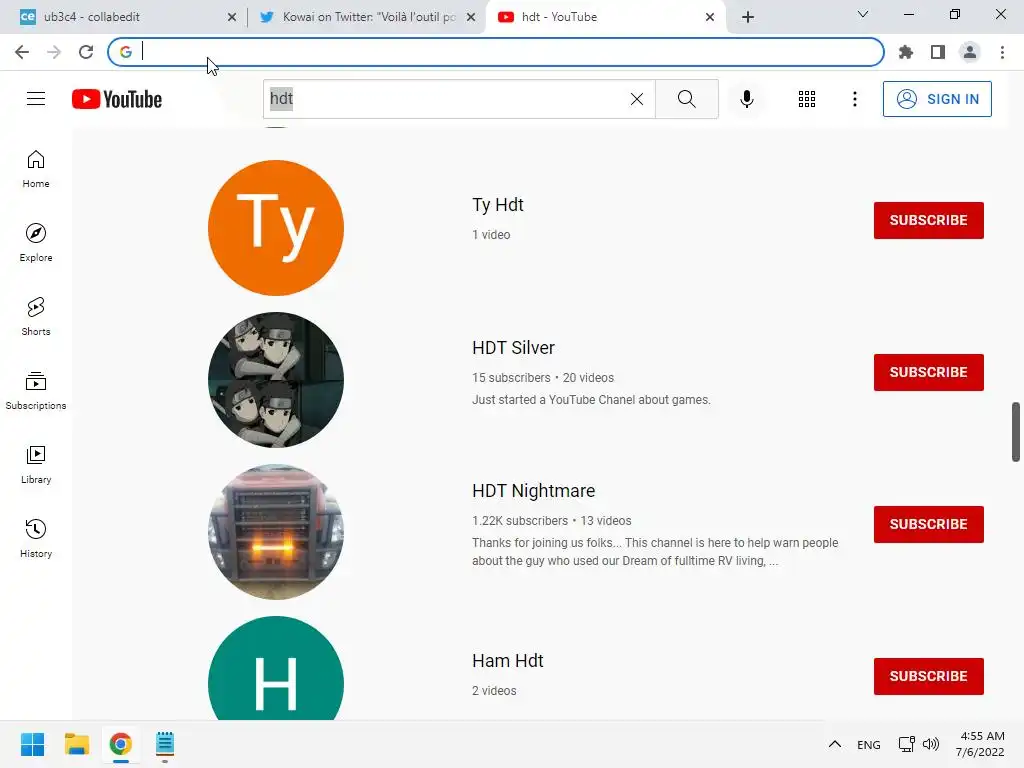Open Subscriptions in the sidebar
Screen dimensions: 1024x768
pos(36,391)
